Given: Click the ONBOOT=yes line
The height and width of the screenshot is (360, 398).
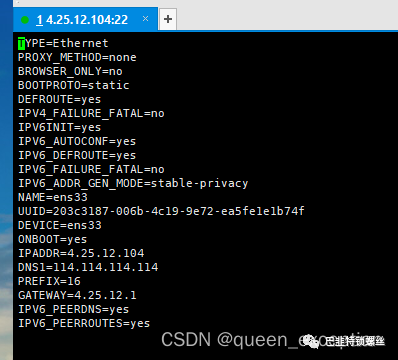Looking at the screenshot, I should (x=52, y=239).
